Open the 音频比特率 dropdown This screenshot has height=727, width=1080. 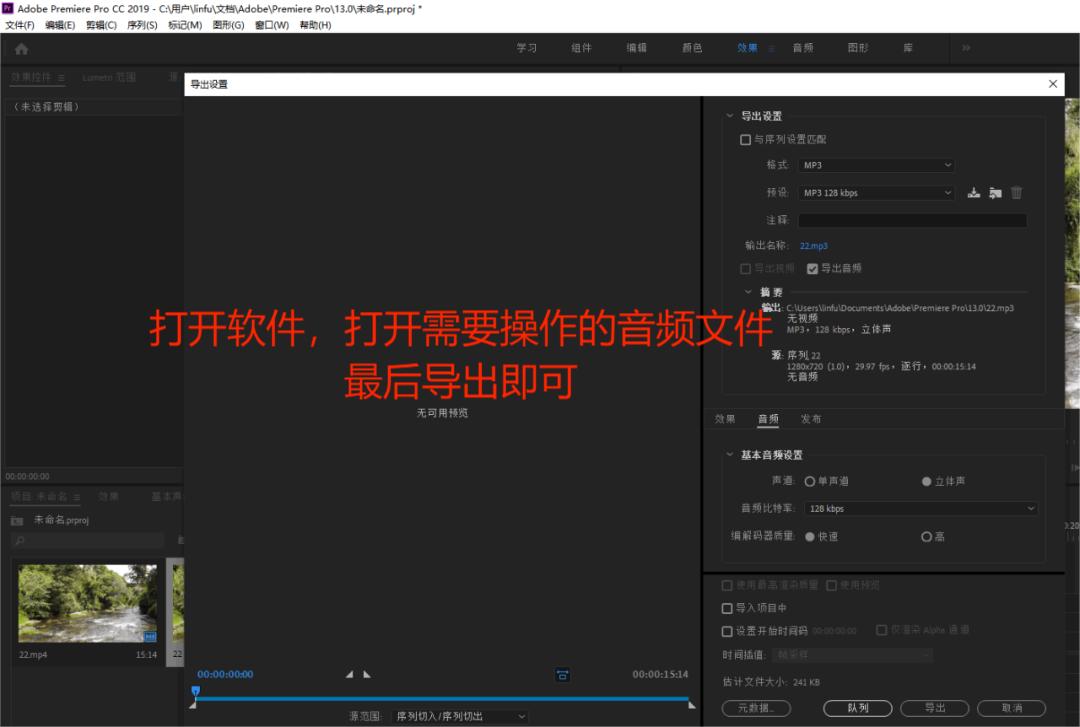(x=920, y=508)
